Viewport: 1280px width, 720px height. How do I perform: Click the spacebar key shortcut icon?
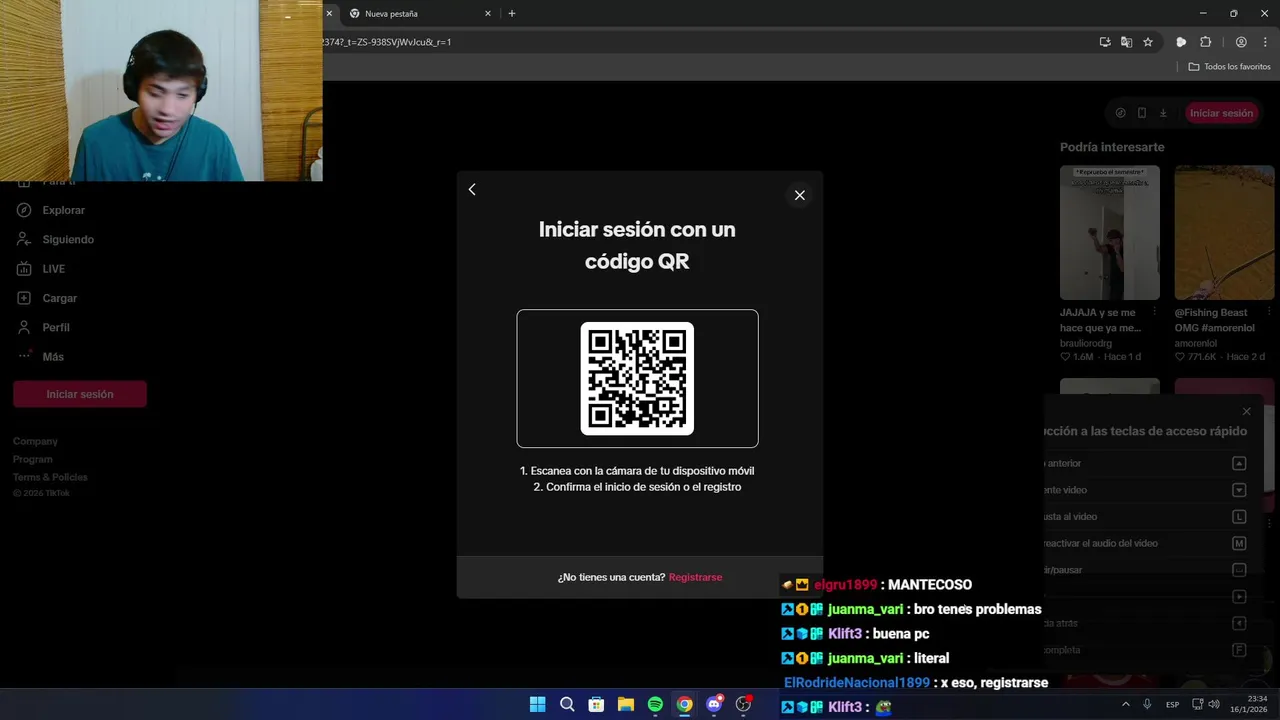click(1239, 570)
